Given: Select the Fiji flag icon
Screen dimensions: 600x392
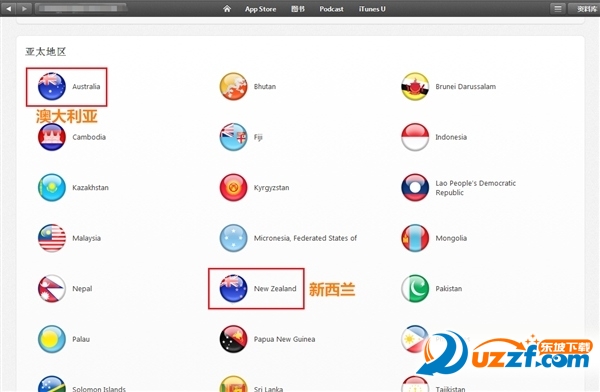Looking at the screenshot, I should [233, 137].
